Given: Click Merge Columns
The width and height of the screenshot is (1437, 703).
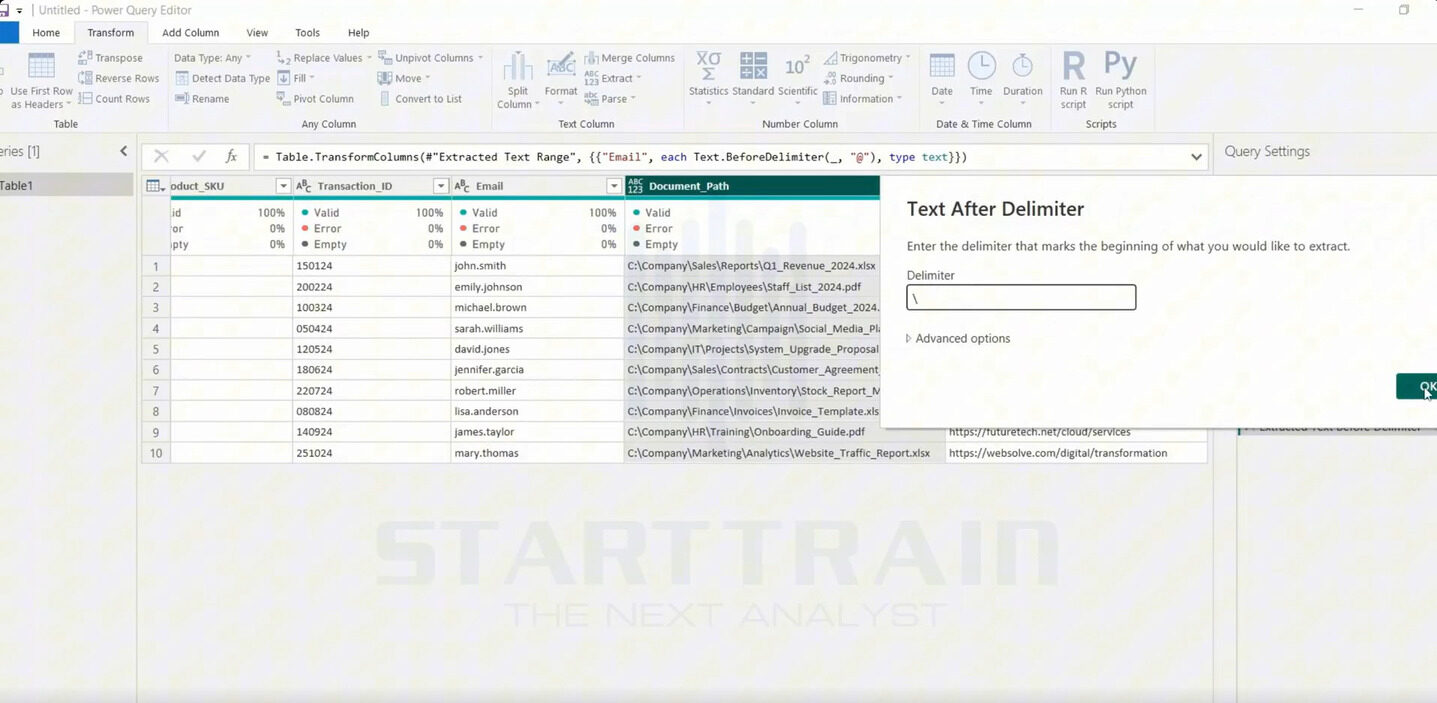Looking at the screenshot, I should (630, 58).
